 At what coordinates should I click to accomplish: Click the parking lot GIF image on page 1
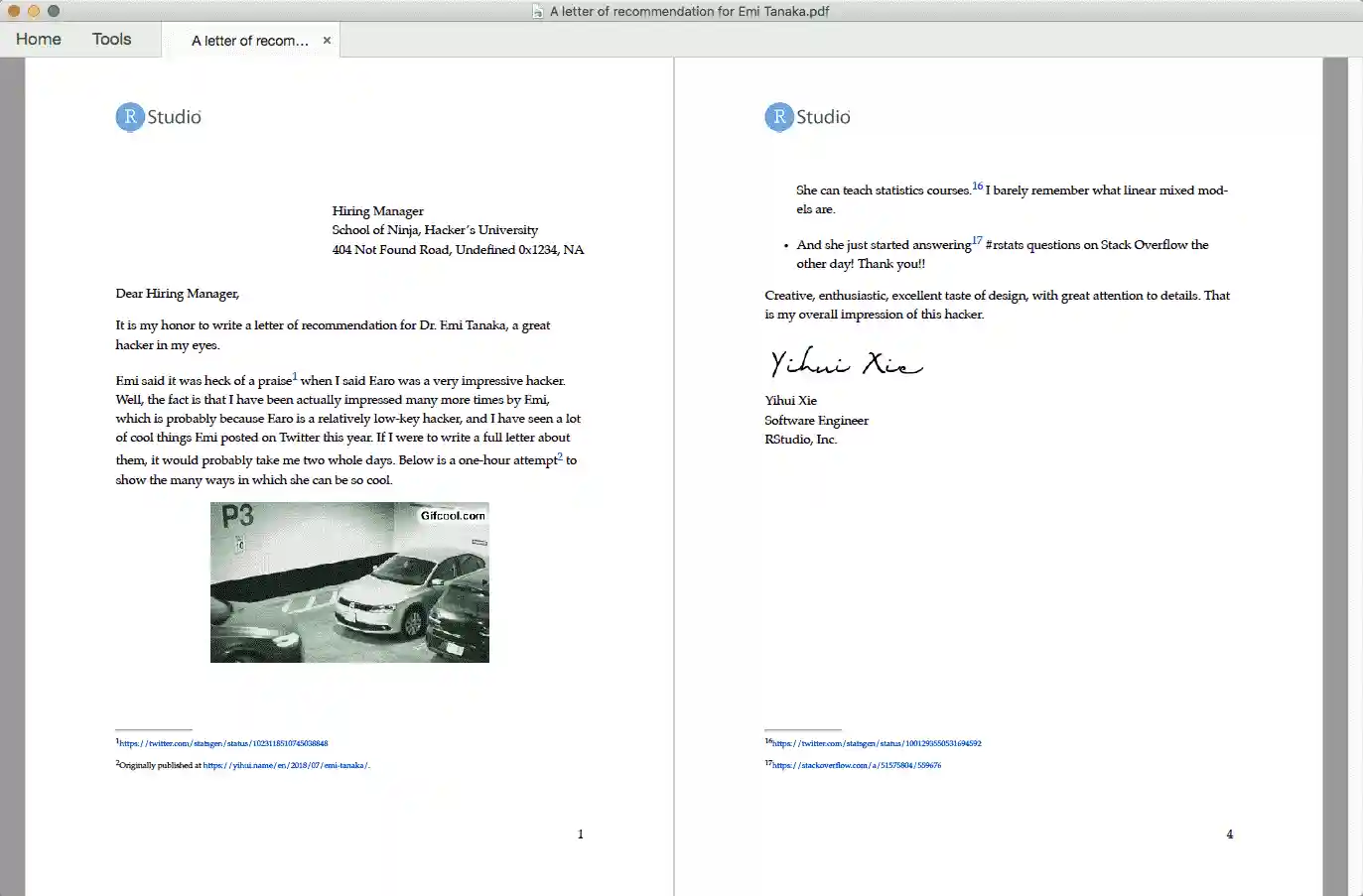349,581
